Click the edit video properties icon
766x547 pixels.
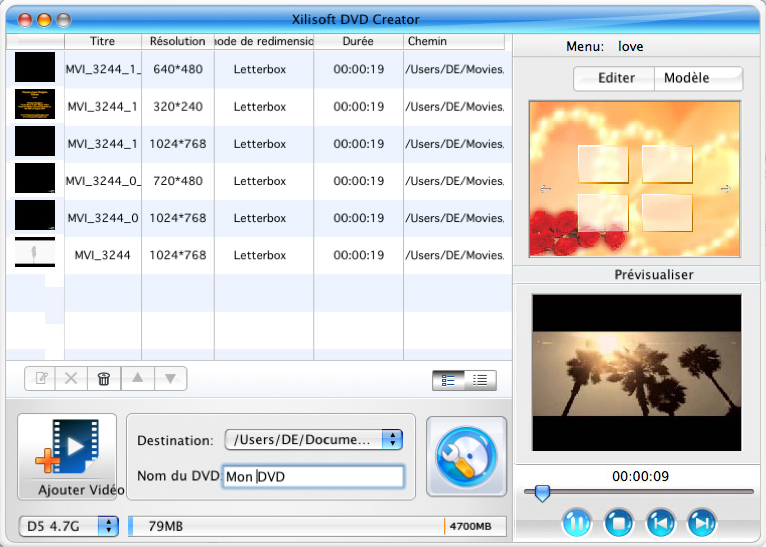pos(41,379)
